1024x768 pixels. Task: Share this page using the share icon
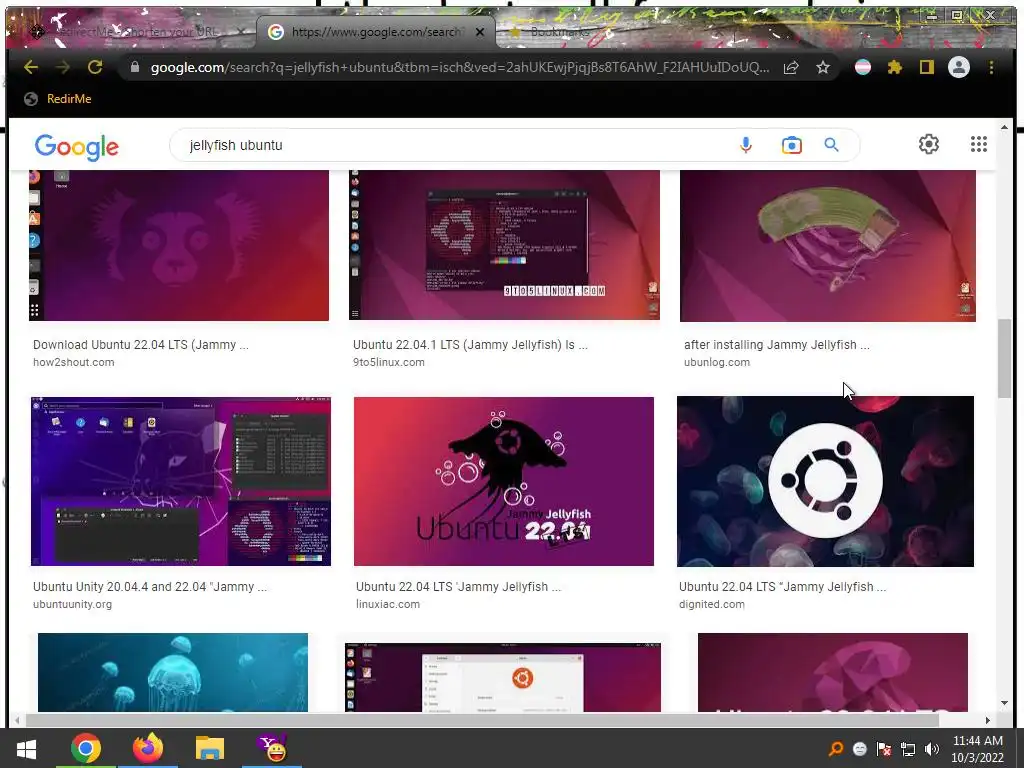[x=791, y=67]
